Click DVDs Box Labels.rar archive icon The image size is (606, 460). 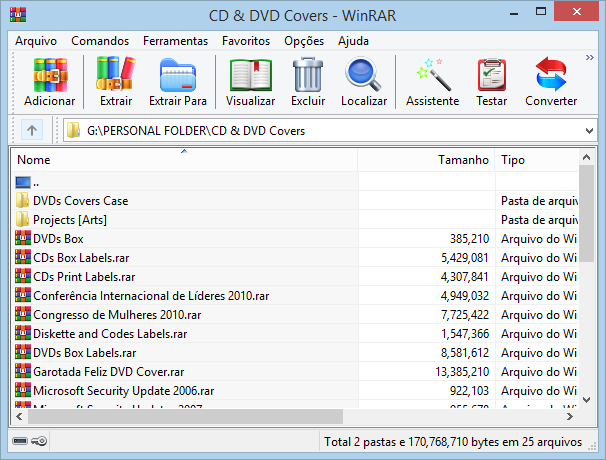pyautogui.click(x=23, y=352)
